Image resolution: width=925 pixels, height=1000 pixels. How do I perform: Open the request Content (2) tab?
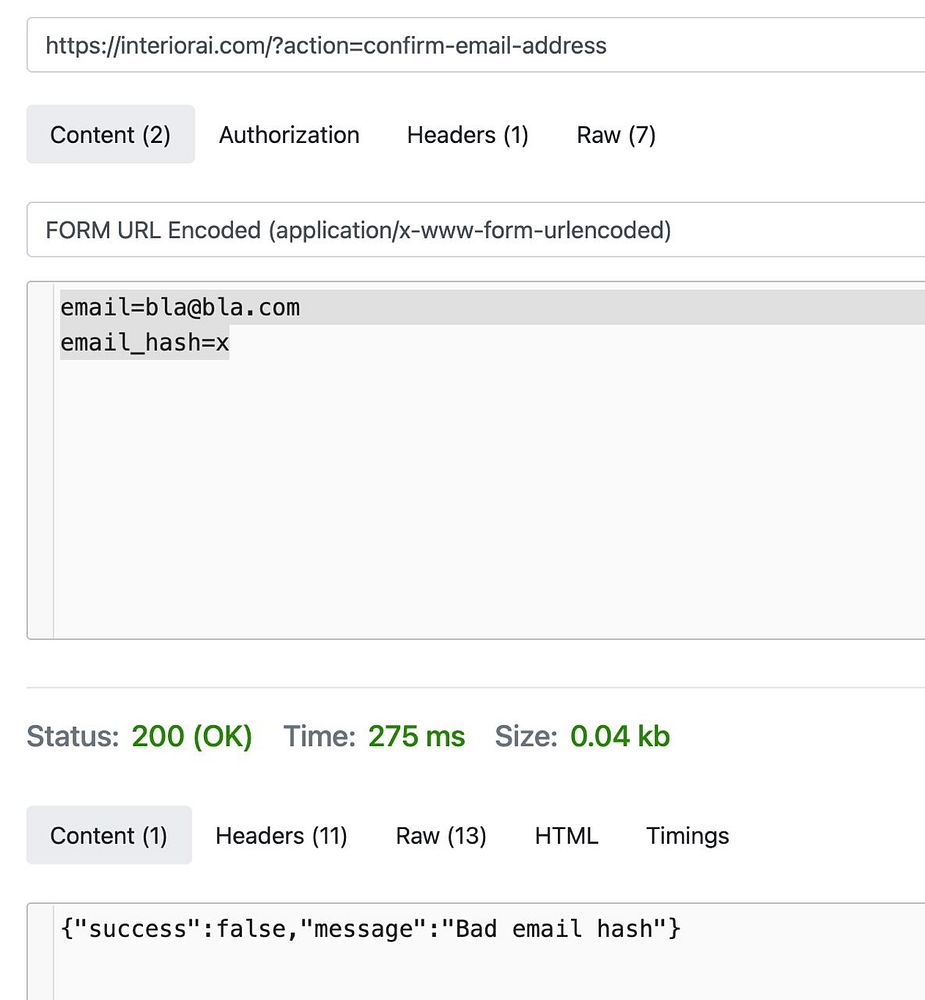110,135
